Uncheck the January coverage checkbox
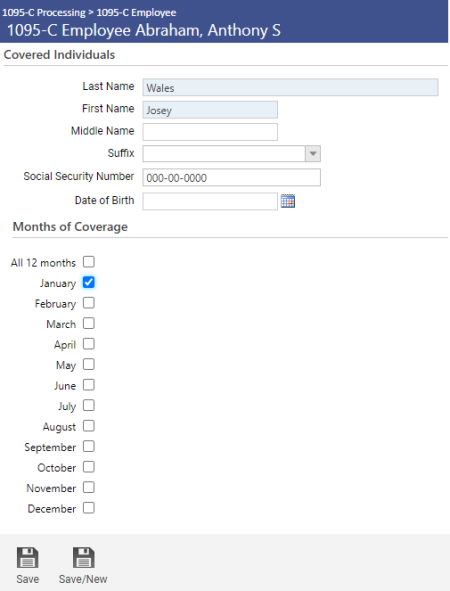450x591 pixels. pyautogui.click(x=89, y=282)
